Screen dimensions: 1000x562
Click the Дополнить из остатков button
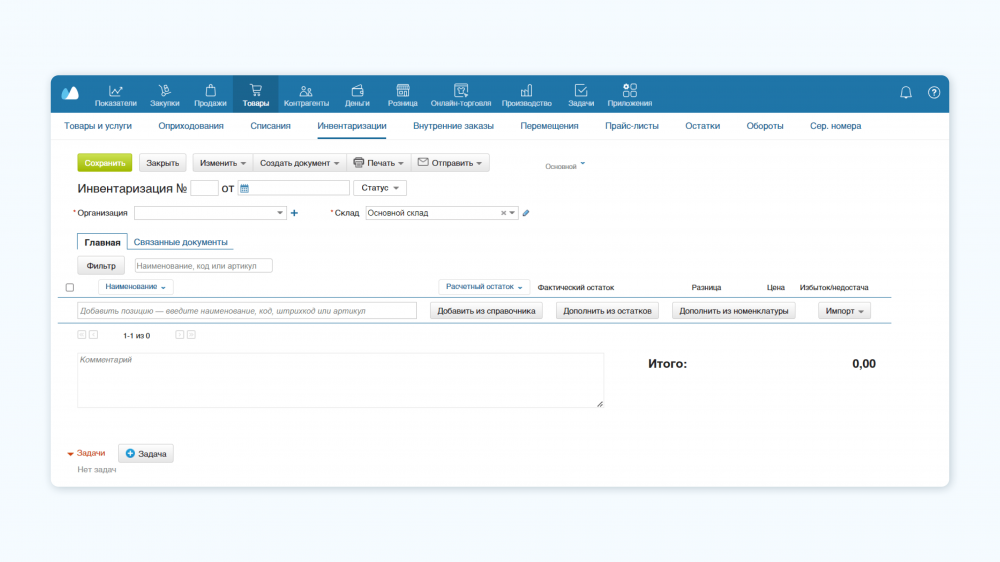tap(608, 311)
